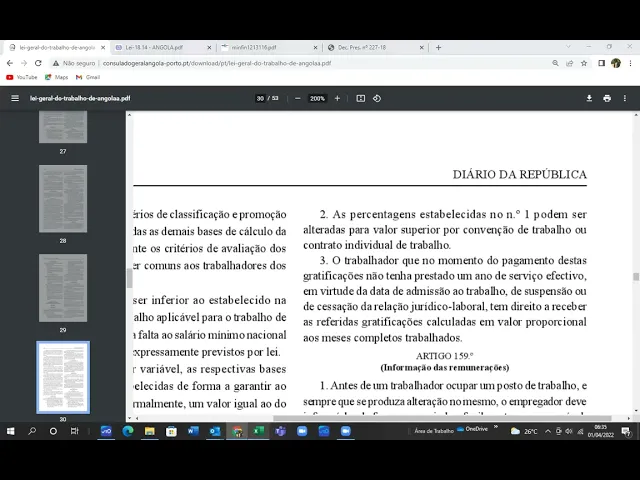Open Word from the taskbar
Viewport: 640px width, 480px height.
click(x=193, y=431)
